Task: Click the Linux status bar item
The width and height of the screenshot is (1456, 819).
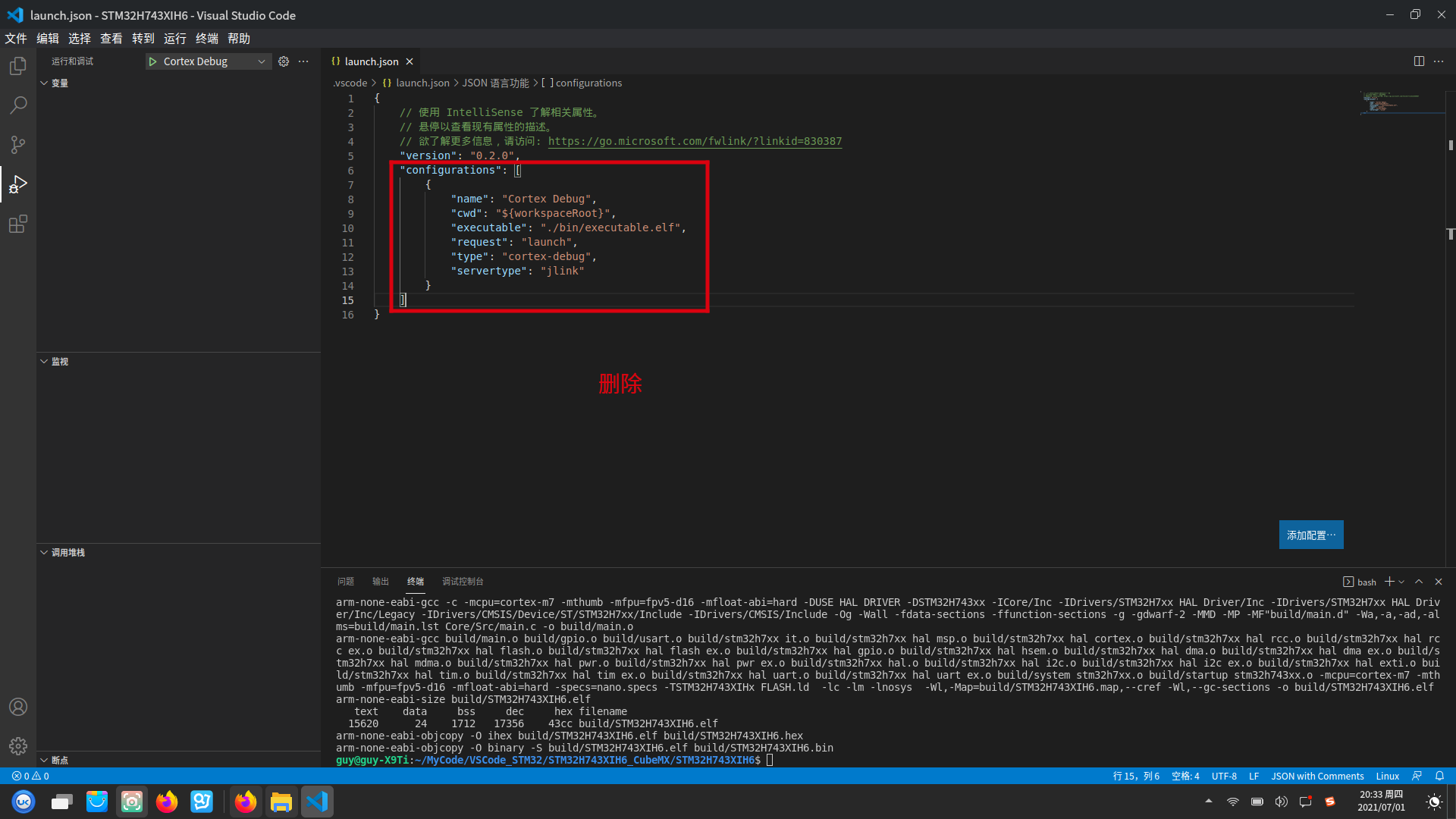Action: pos(1388,776)
